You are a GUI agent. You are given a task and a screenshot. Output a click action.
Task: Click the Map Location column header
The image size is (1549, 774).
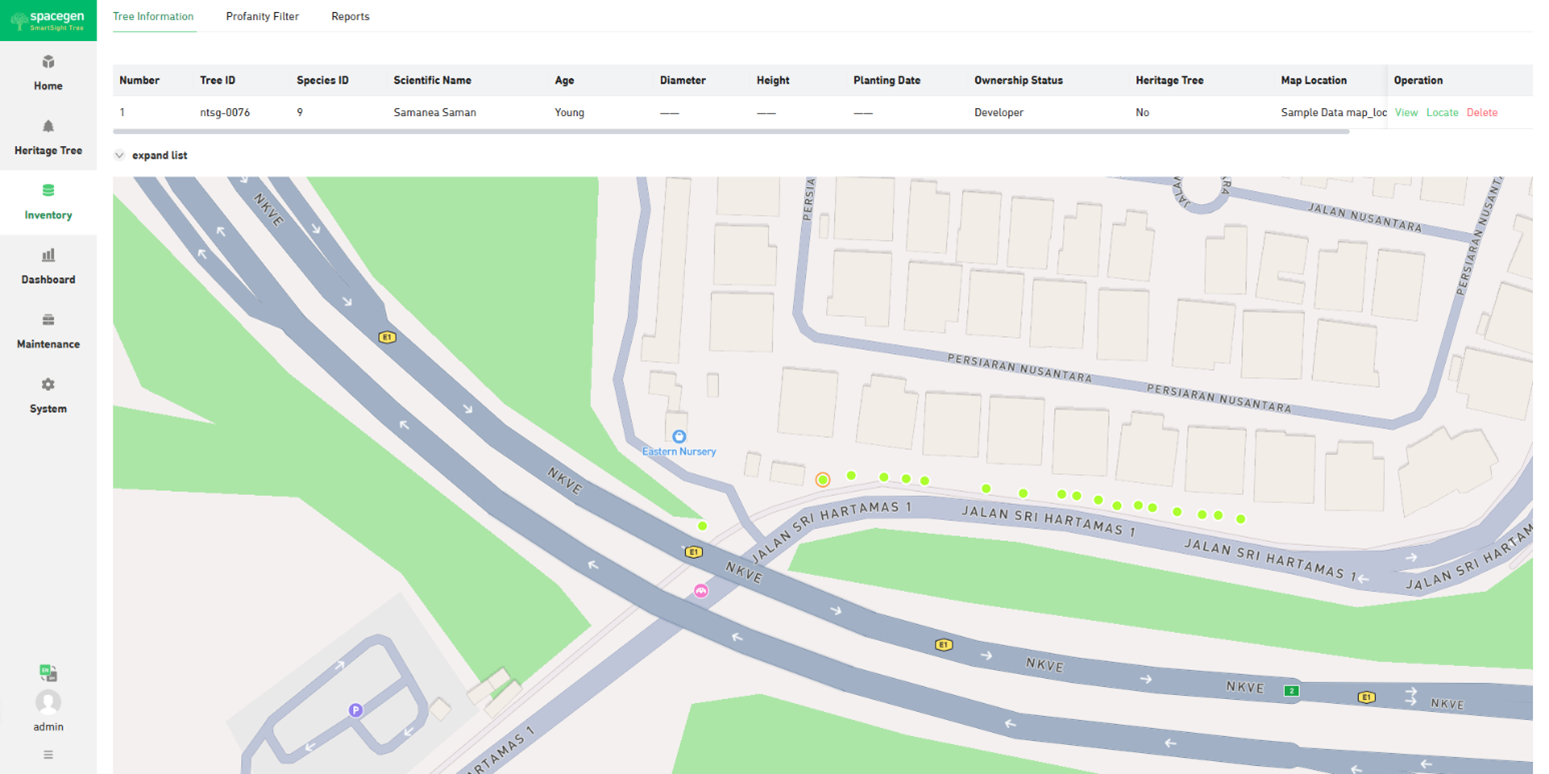[x=1314, y=80]
